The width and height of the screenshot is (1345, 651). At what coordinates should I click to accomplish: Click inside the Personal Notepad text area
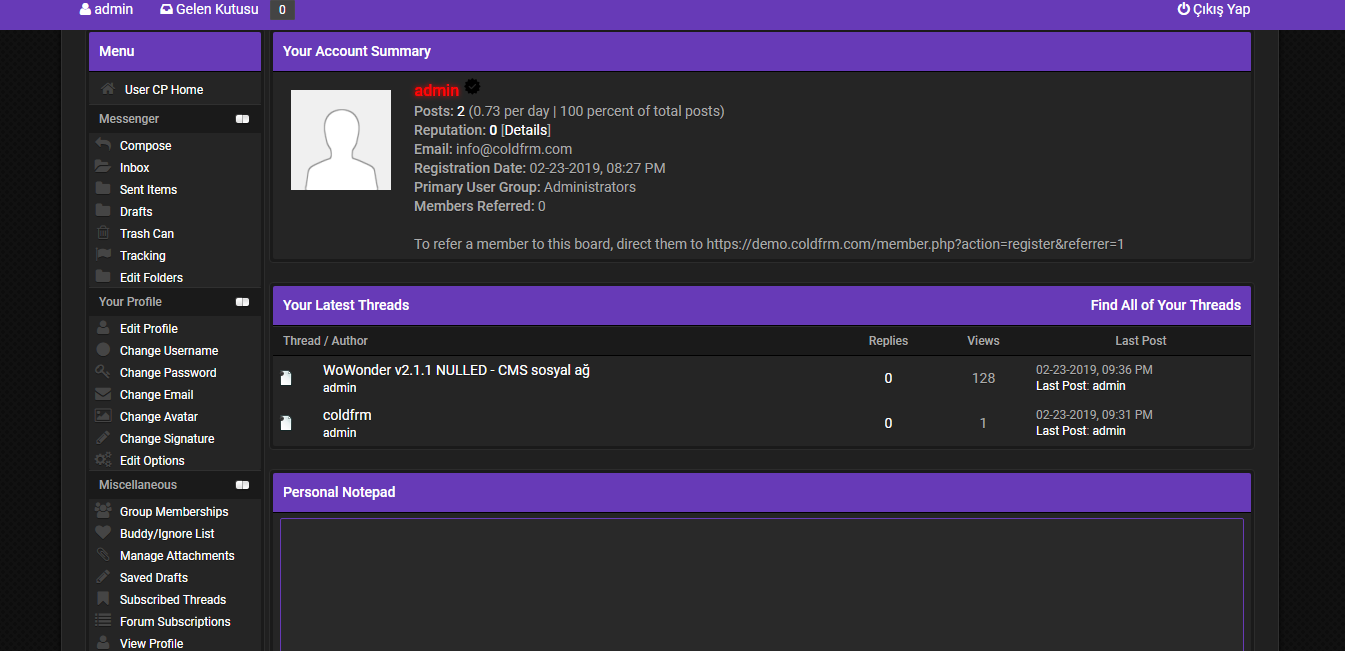tap(761, 585)
